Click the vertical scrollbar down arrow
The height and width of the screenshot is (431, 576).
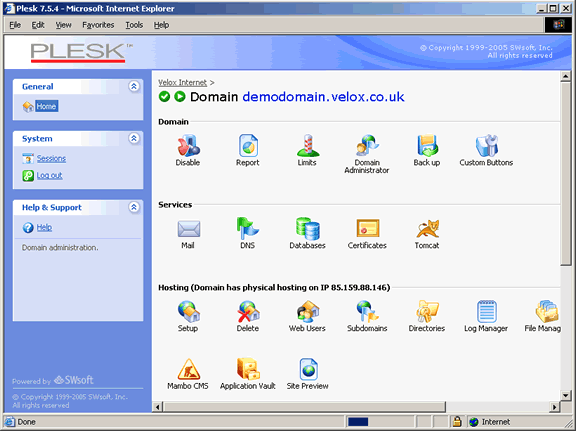pos(566,396)
